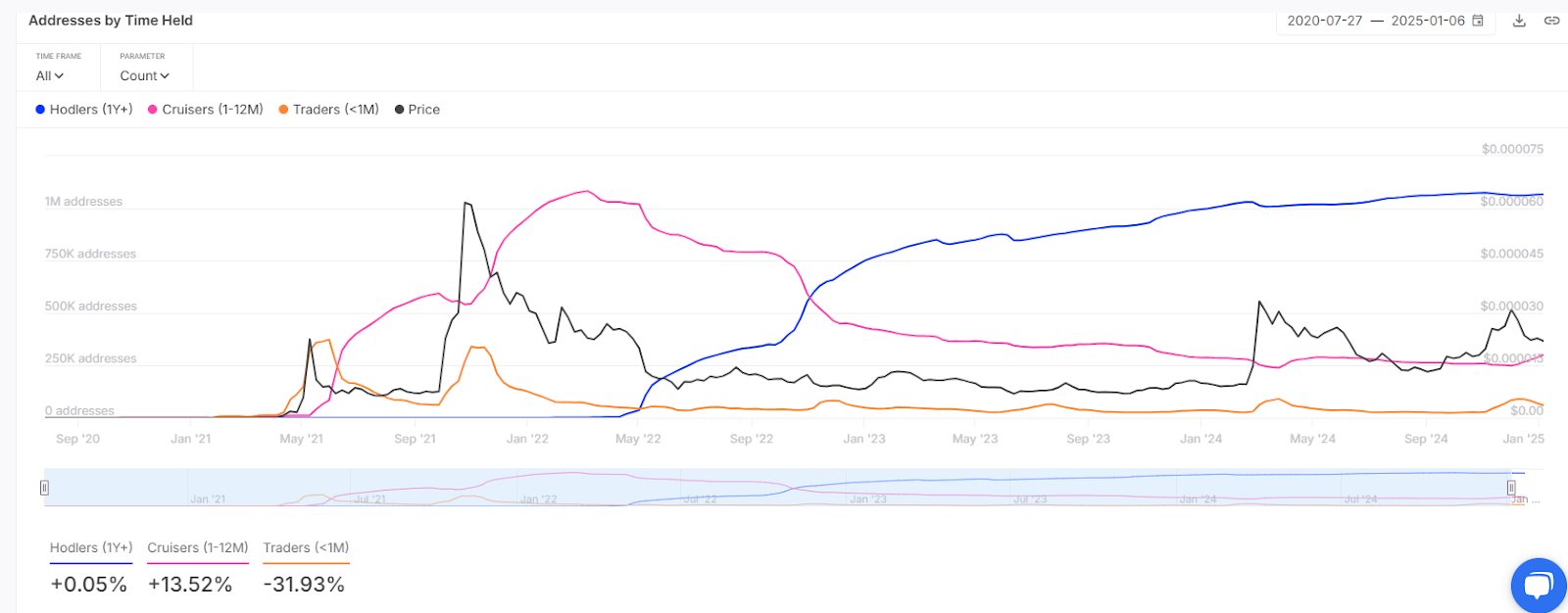Click the Addresses by Time Held title
The image size is (1568, 613).
(x=111, y=21)
